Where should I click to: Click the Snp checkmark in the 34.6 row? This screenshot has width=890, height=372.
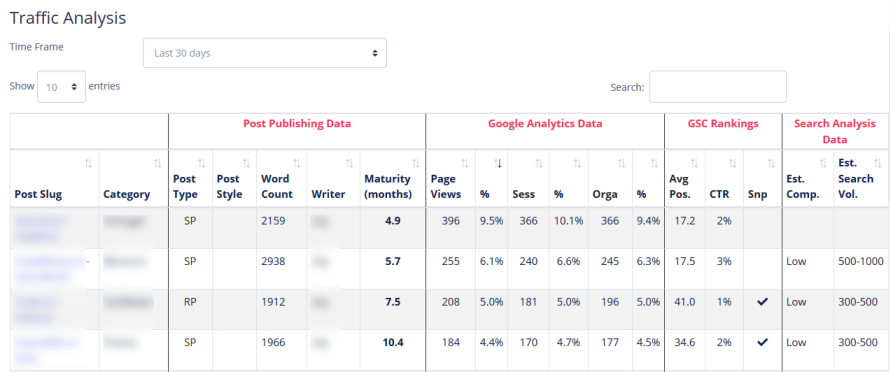pyautogui.click(x=763, y=343)
